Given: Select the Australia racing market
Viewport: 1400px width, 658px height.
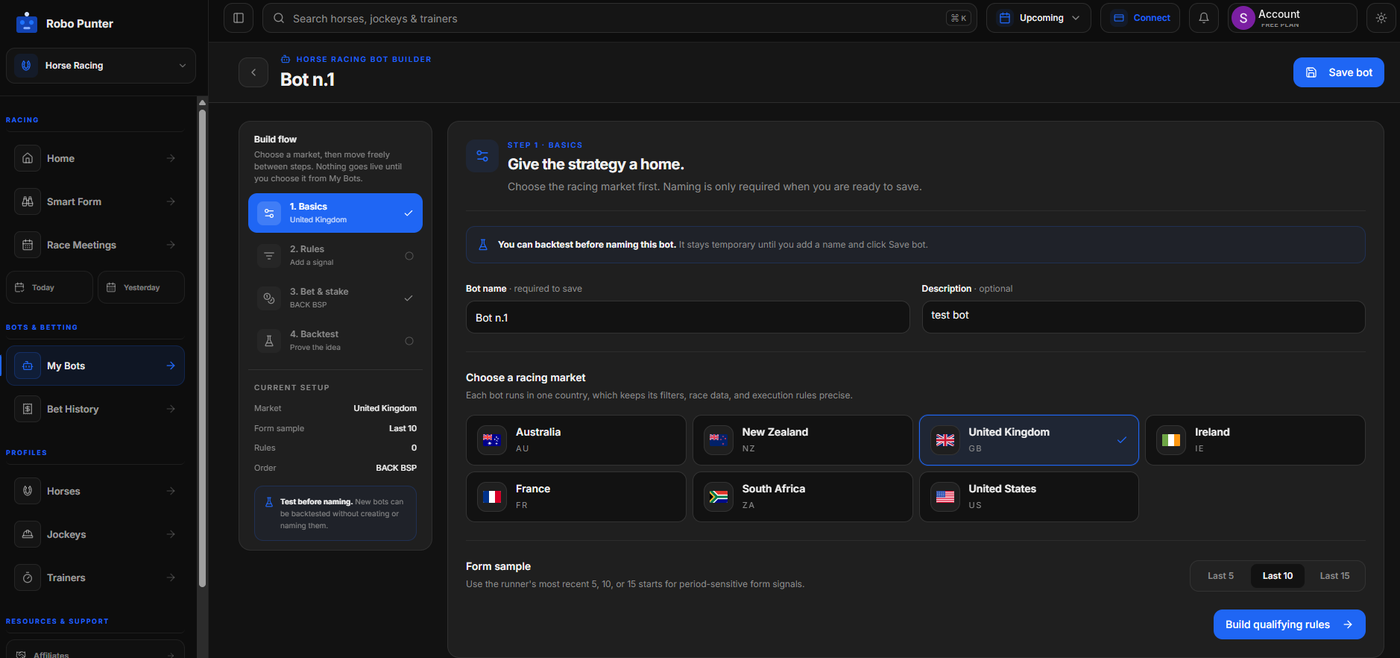Looking at the screenshot, I should [576, 440].
